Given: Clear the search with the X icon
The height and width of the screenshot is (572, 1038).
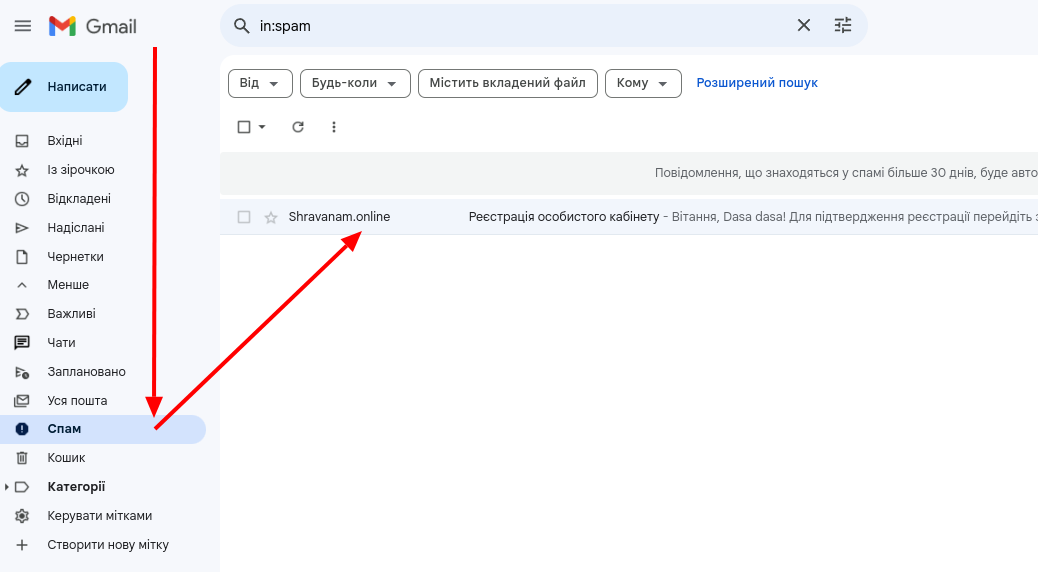Looking at the screenshot, I should (x=803, y=26).
